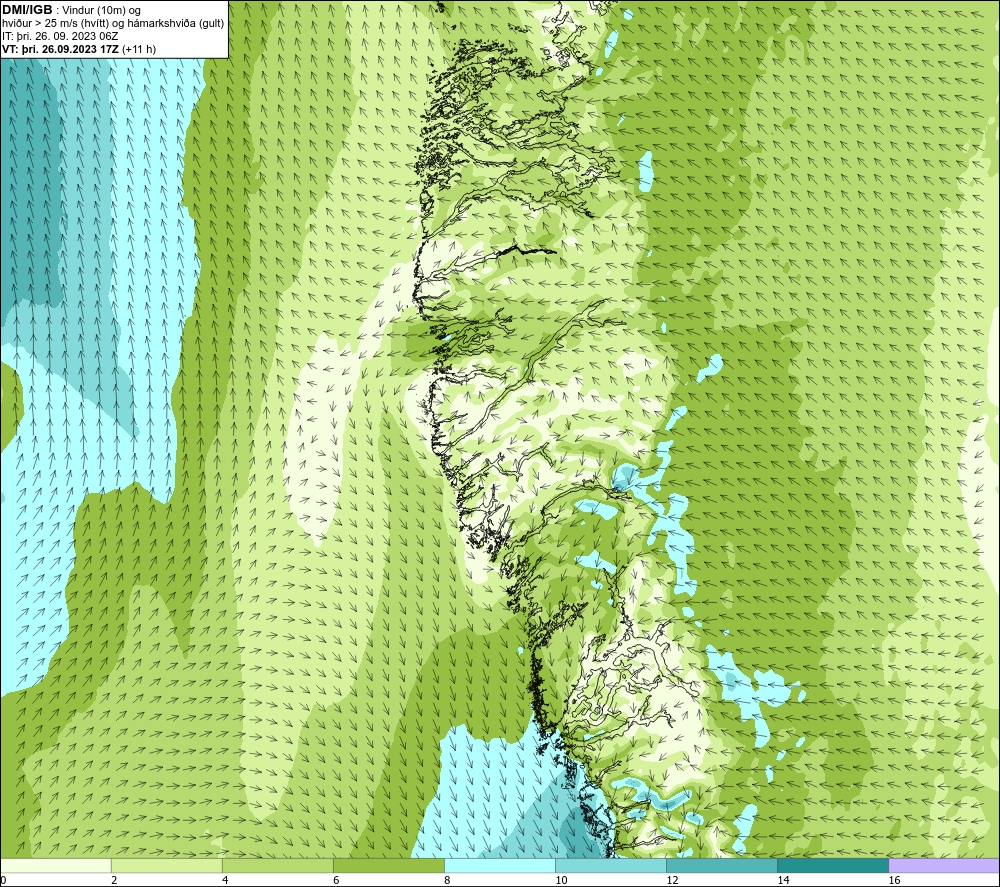Image resolution: width=1000 pixels, height=887 pixels.
Task: Click the legend scale label '16'
Action: (x=894, y=880)
